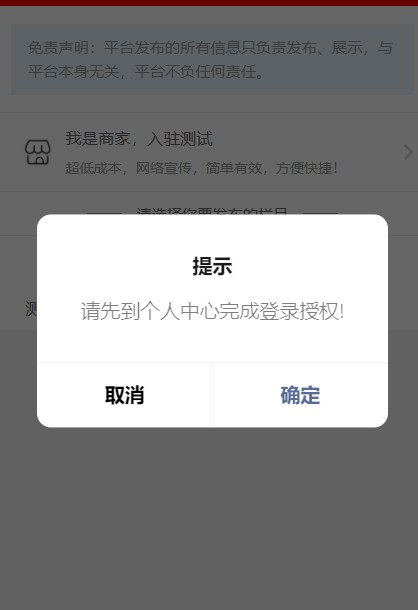Click the 简单有效 text in merchant subtitle
This screenshot has height=610, width=418.
[234, 168]
